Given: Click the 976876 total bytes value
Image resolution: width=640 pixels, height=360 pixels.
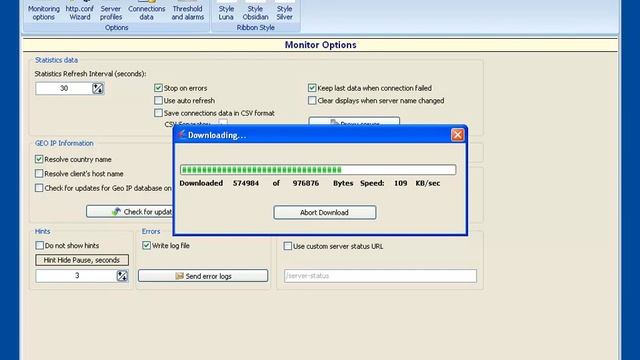Looking at the screenshot, I should tap(306, 183).
